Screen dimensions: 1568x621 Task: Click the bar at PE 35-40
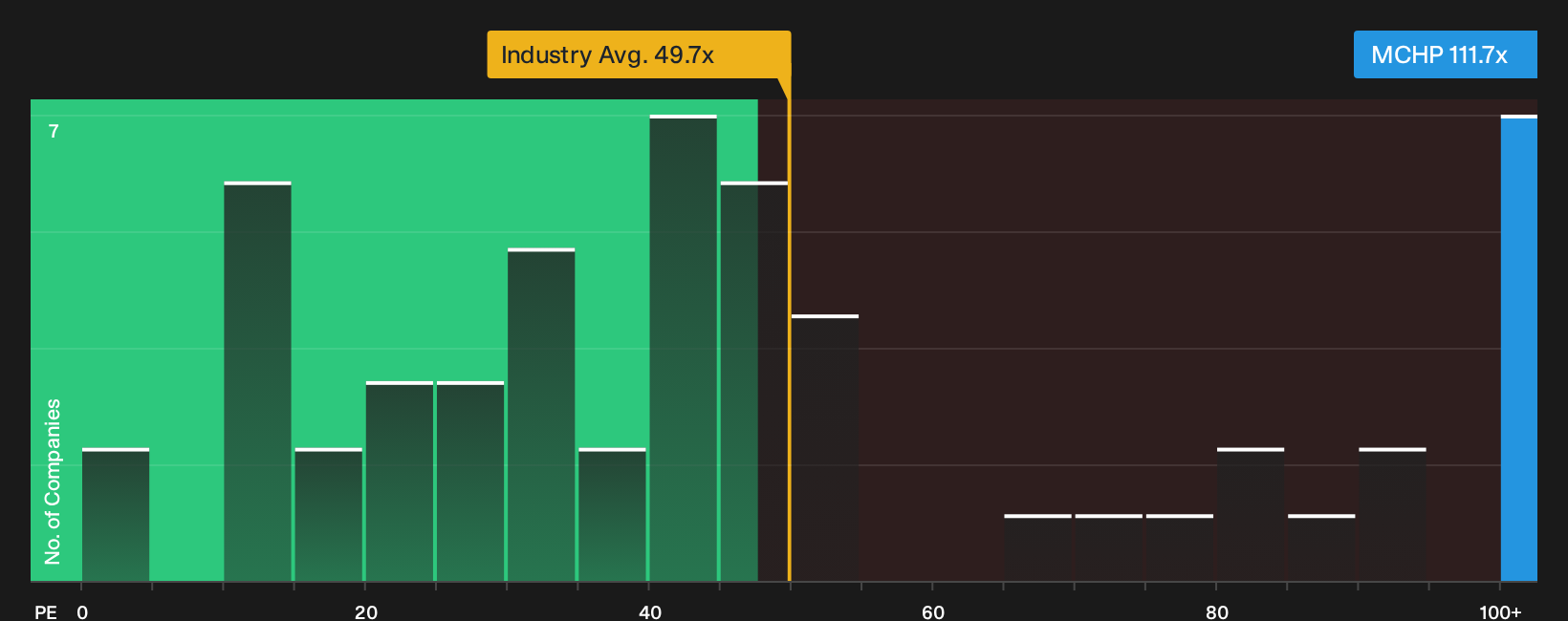(612, 515)
